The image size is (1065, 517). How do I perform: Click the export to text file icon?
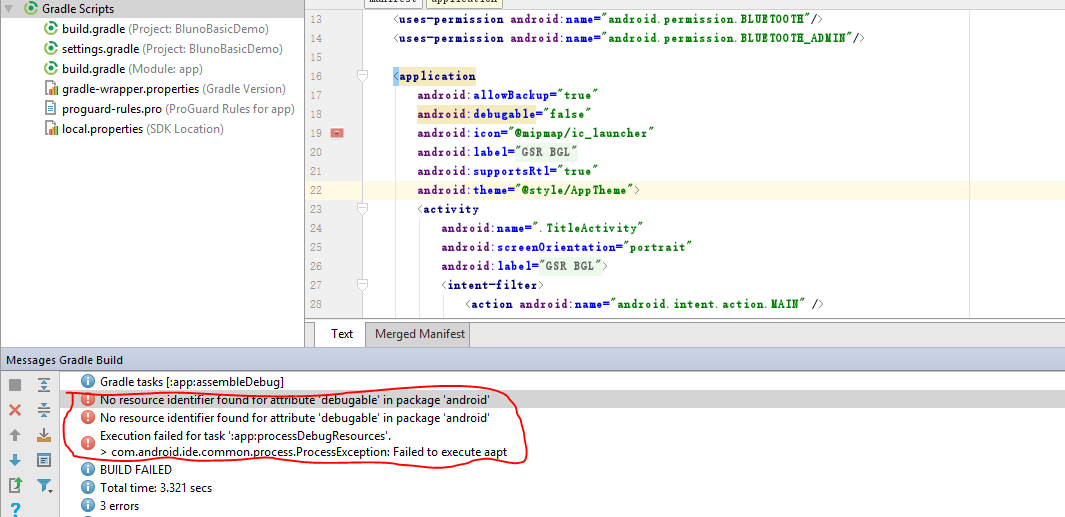15,485
